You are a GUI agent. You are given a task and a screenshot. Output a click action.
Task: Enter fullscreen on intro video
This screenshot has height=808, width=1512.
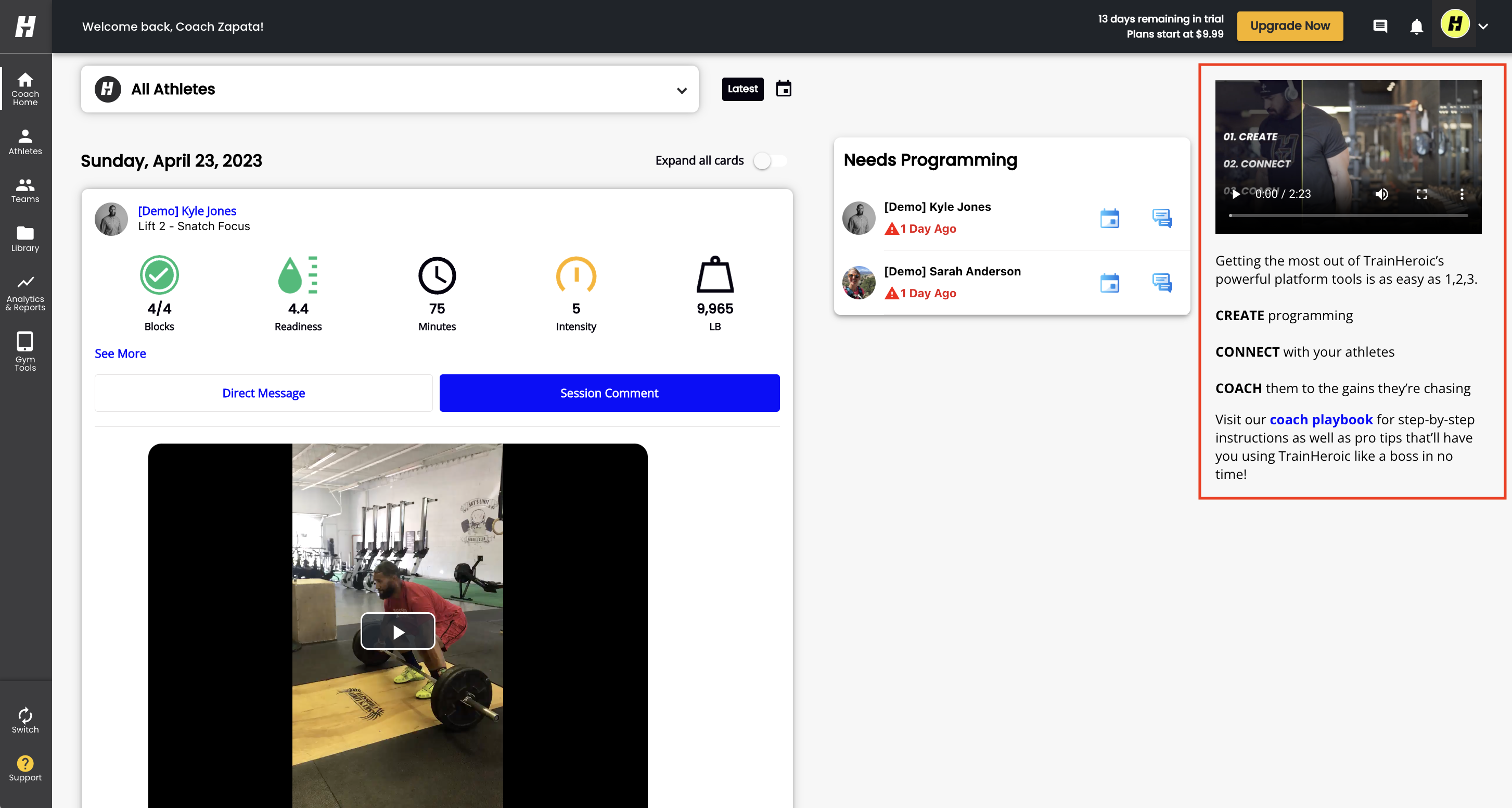tap(1421, 194)
